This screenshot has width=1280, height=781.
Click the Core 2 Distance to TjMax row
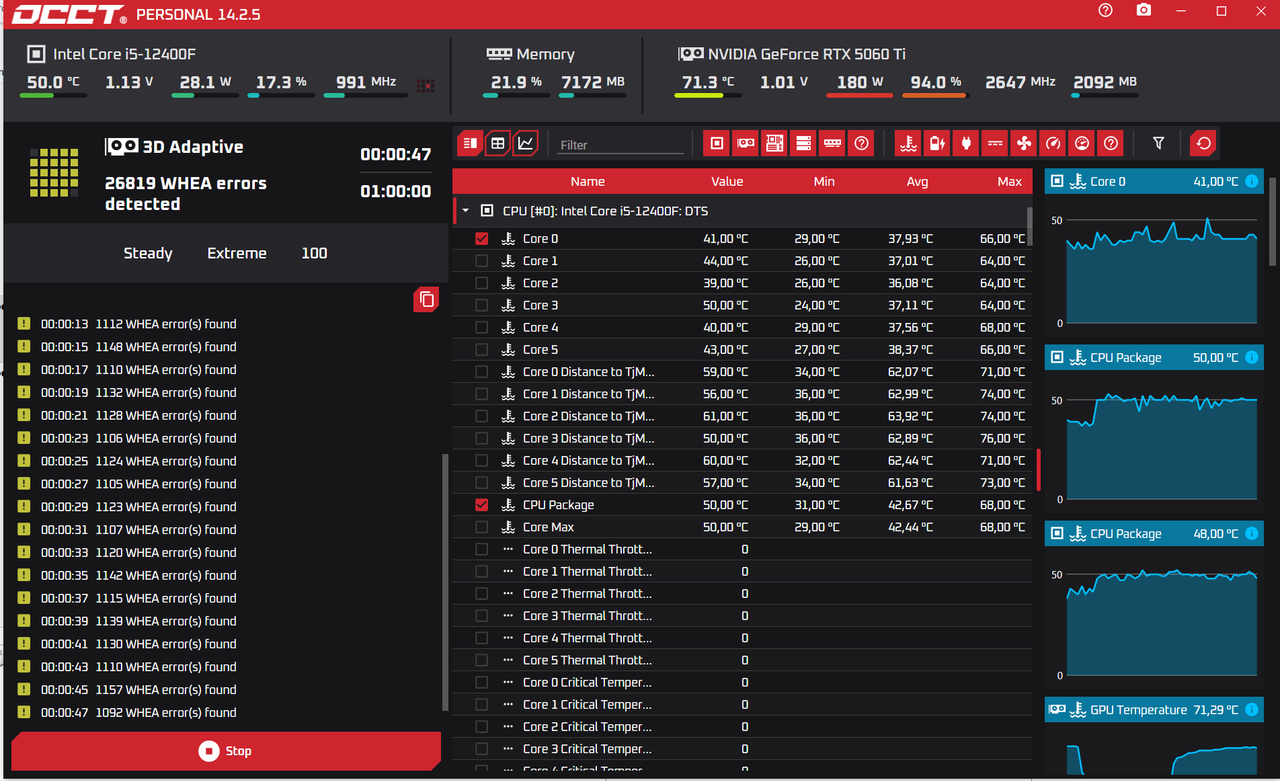[x=742, y=416]
